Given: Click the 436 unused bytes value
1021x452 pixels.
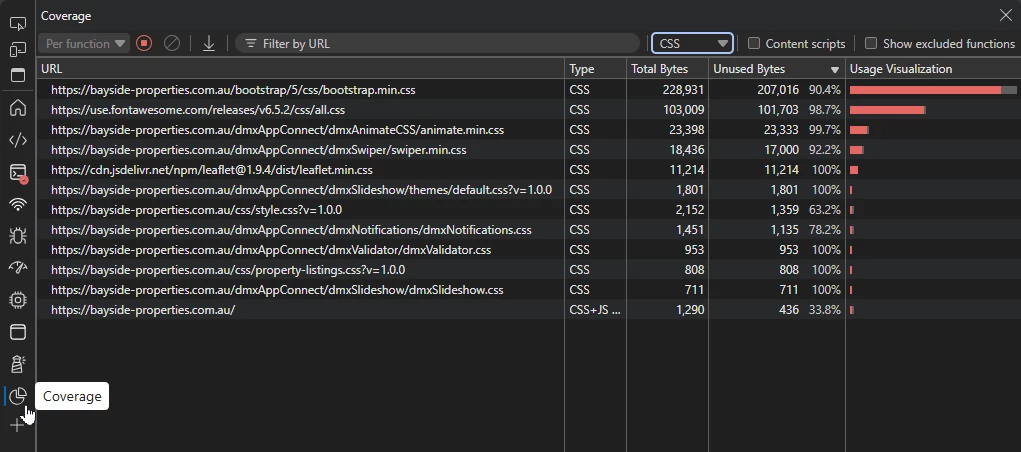Looking at the screenshot, I should coord(789,309).
